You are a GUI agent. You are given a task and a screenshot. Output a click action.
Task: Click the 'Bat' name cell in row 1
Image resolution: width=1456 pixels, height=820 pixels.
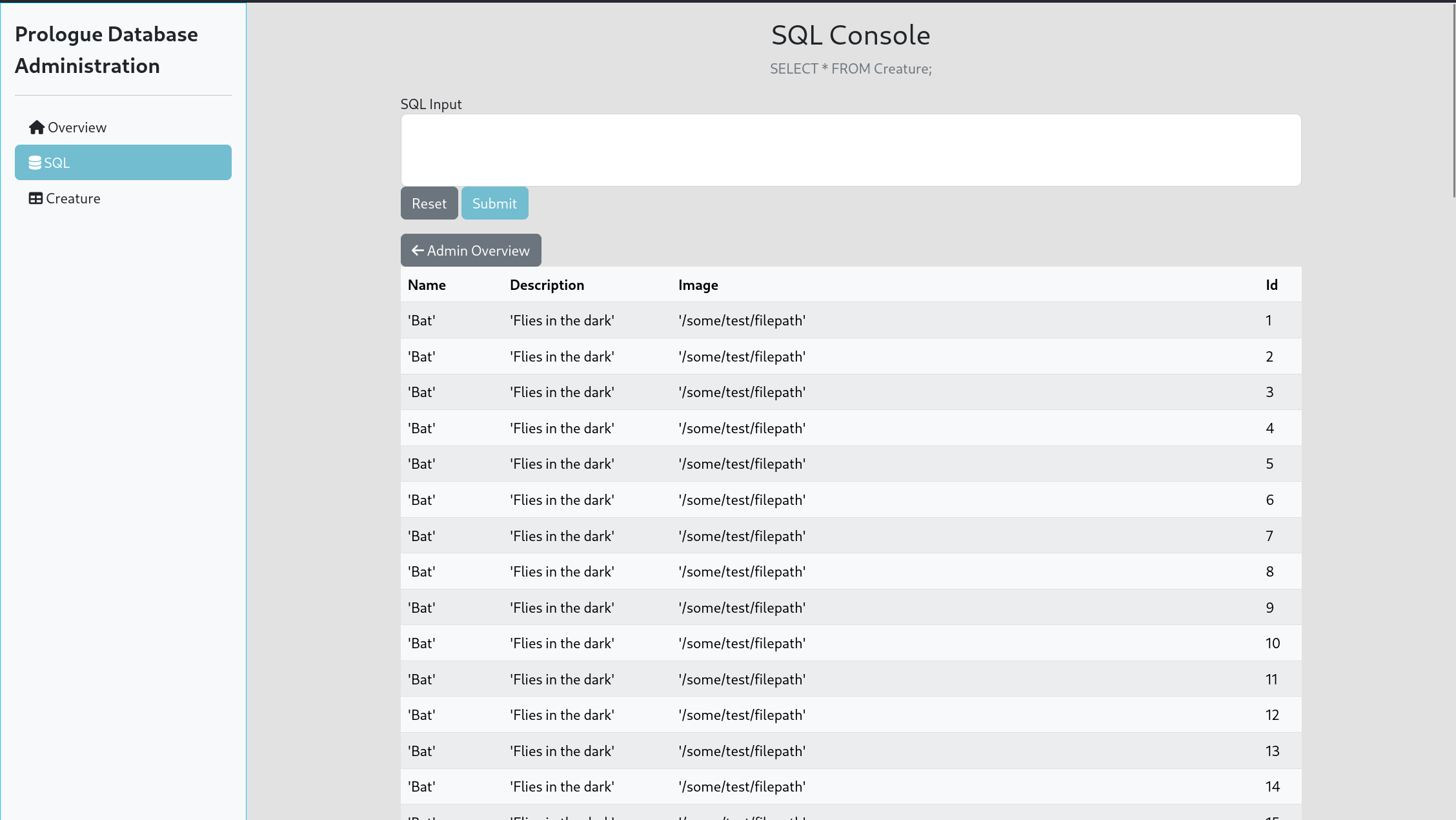[421, 320]
